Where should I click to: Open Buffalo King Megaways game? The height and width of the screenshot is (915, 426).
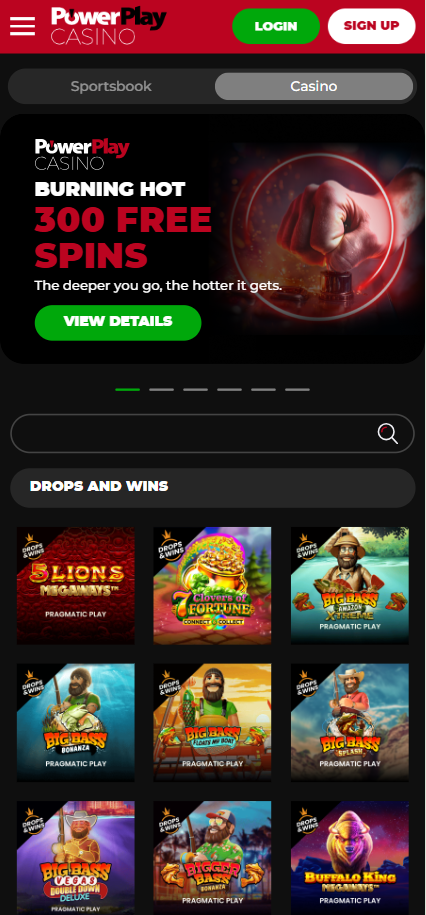(350, 858)
